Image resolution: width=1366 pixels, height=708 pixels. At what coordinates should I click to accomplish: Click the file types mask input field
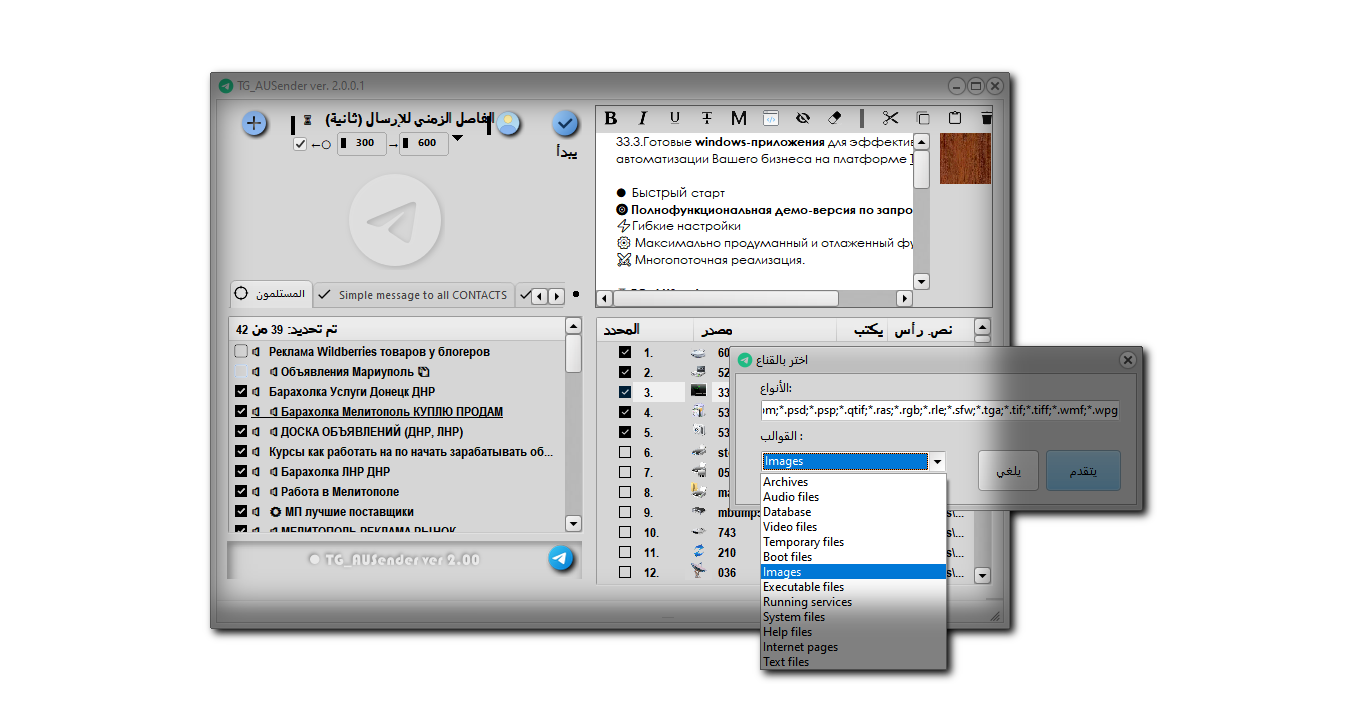940,409
